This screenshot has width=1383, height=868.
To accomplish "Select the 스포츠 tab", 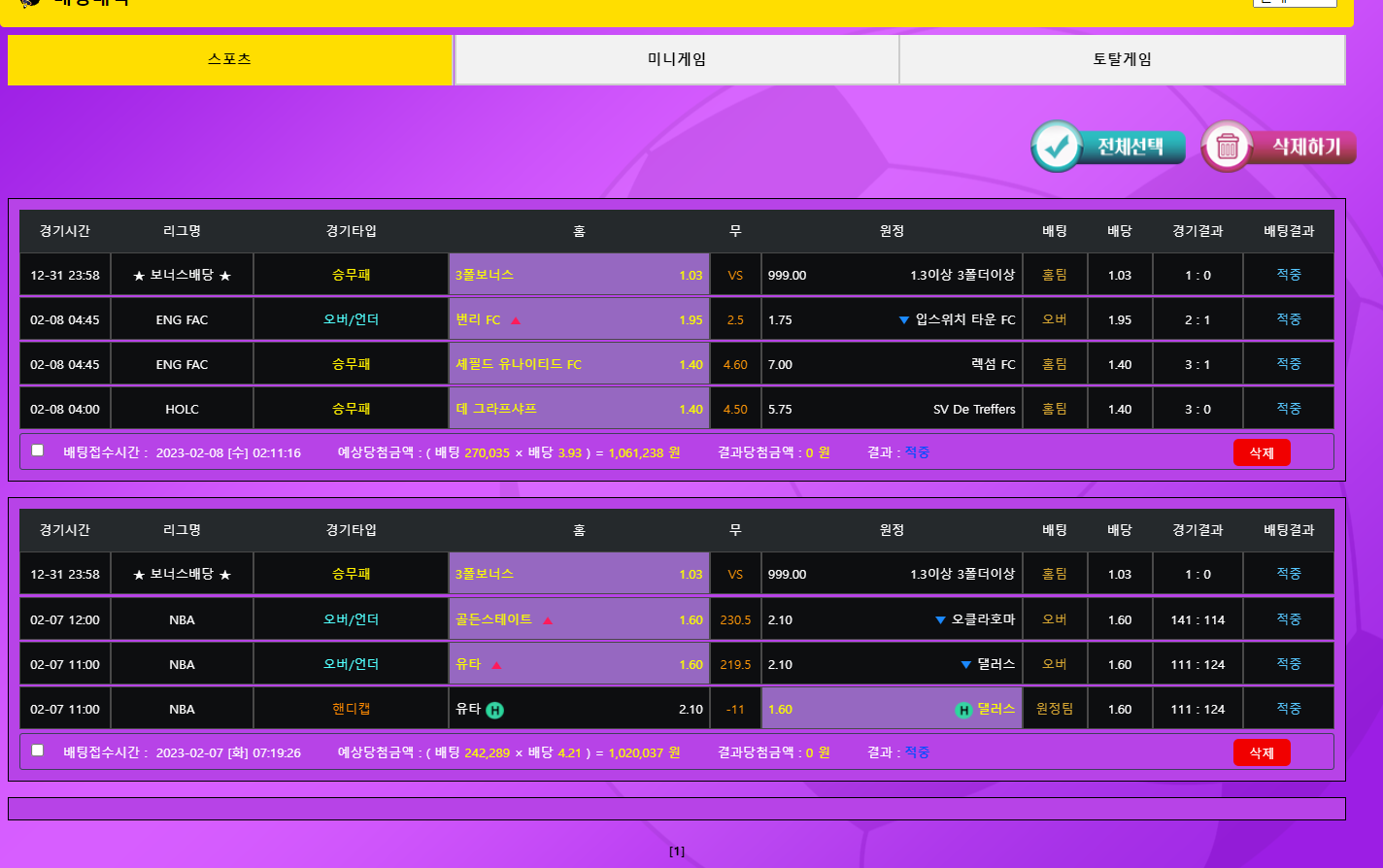I will (230, 59).
